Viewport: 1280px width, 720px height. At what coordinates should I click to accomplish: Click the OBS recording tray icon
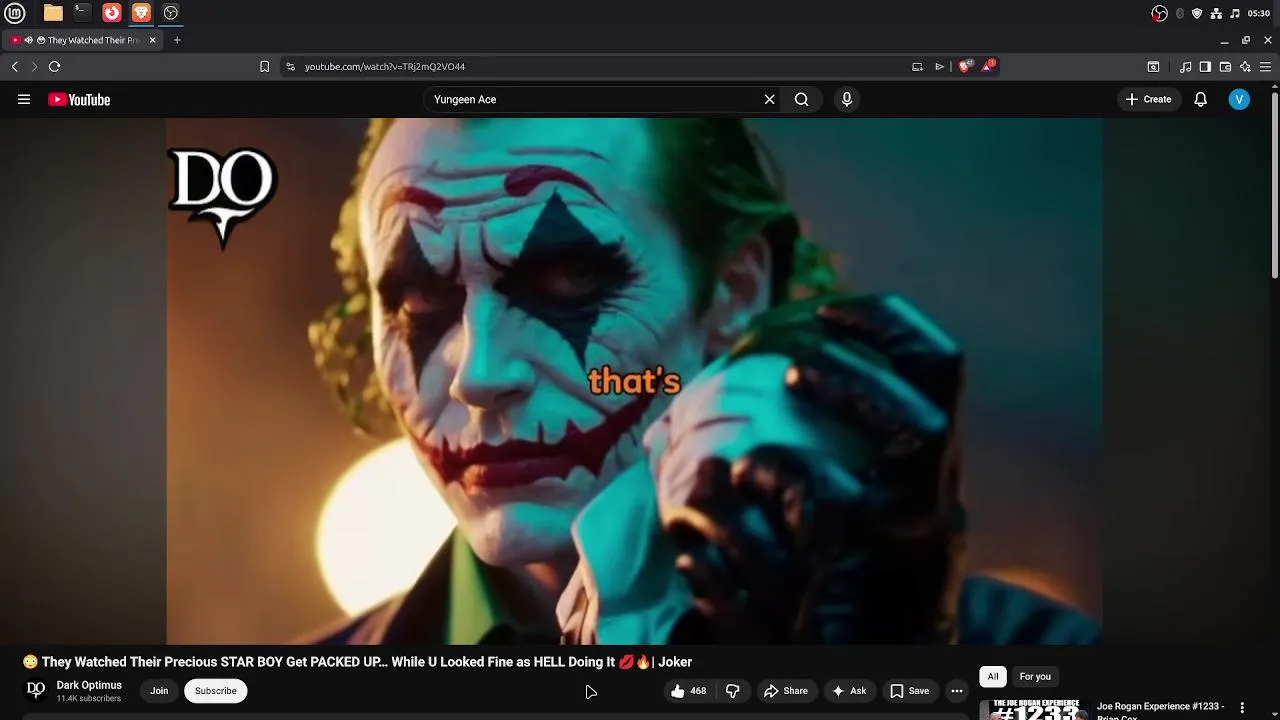pyautogui.click(x=1159, y=13)
